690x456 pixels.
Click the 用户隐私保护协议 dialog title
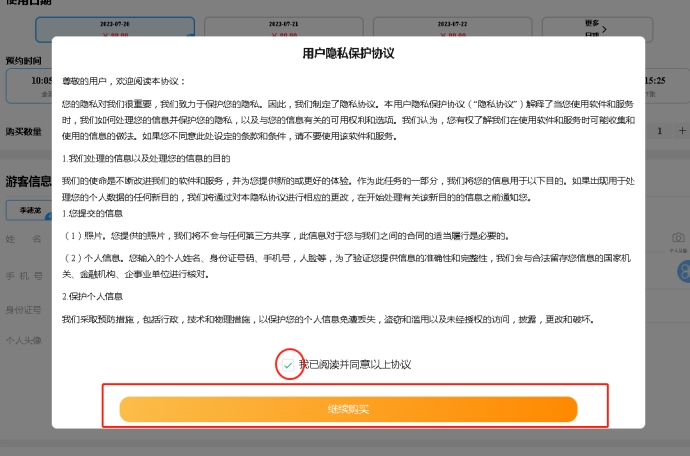tap(348, 54)
